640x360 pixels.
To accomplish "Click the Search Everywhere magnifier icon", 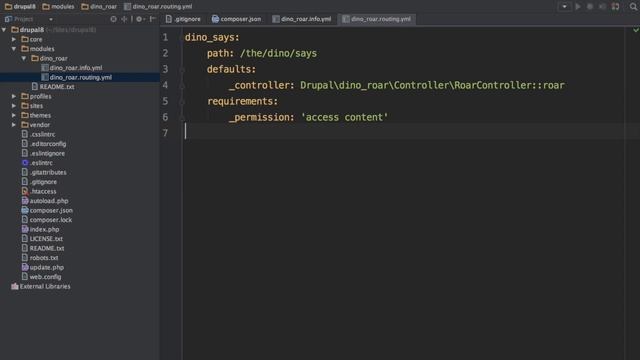I will point(633,7).
